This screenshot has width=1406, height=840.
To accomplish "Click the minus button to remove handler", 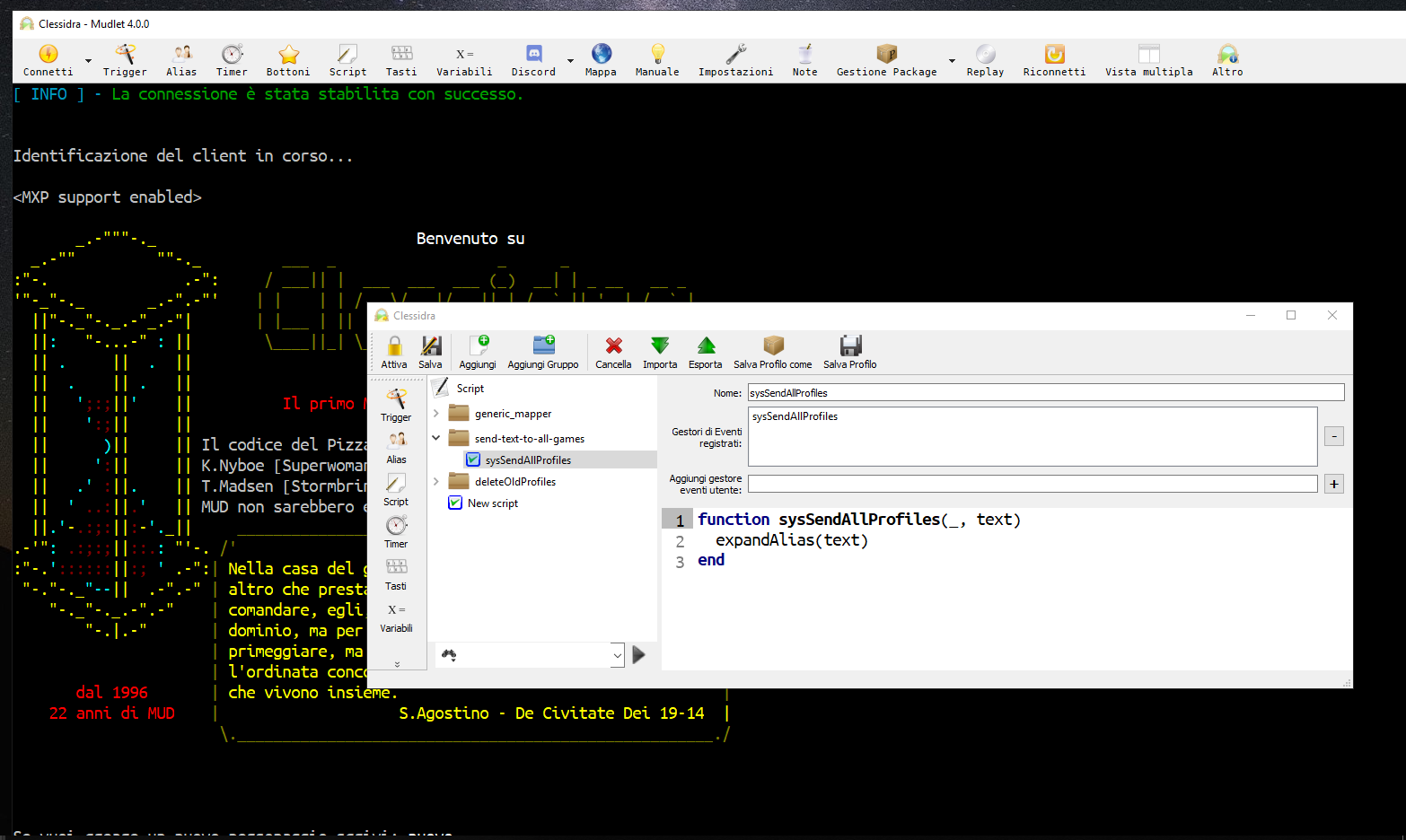I will point(1334,436).
